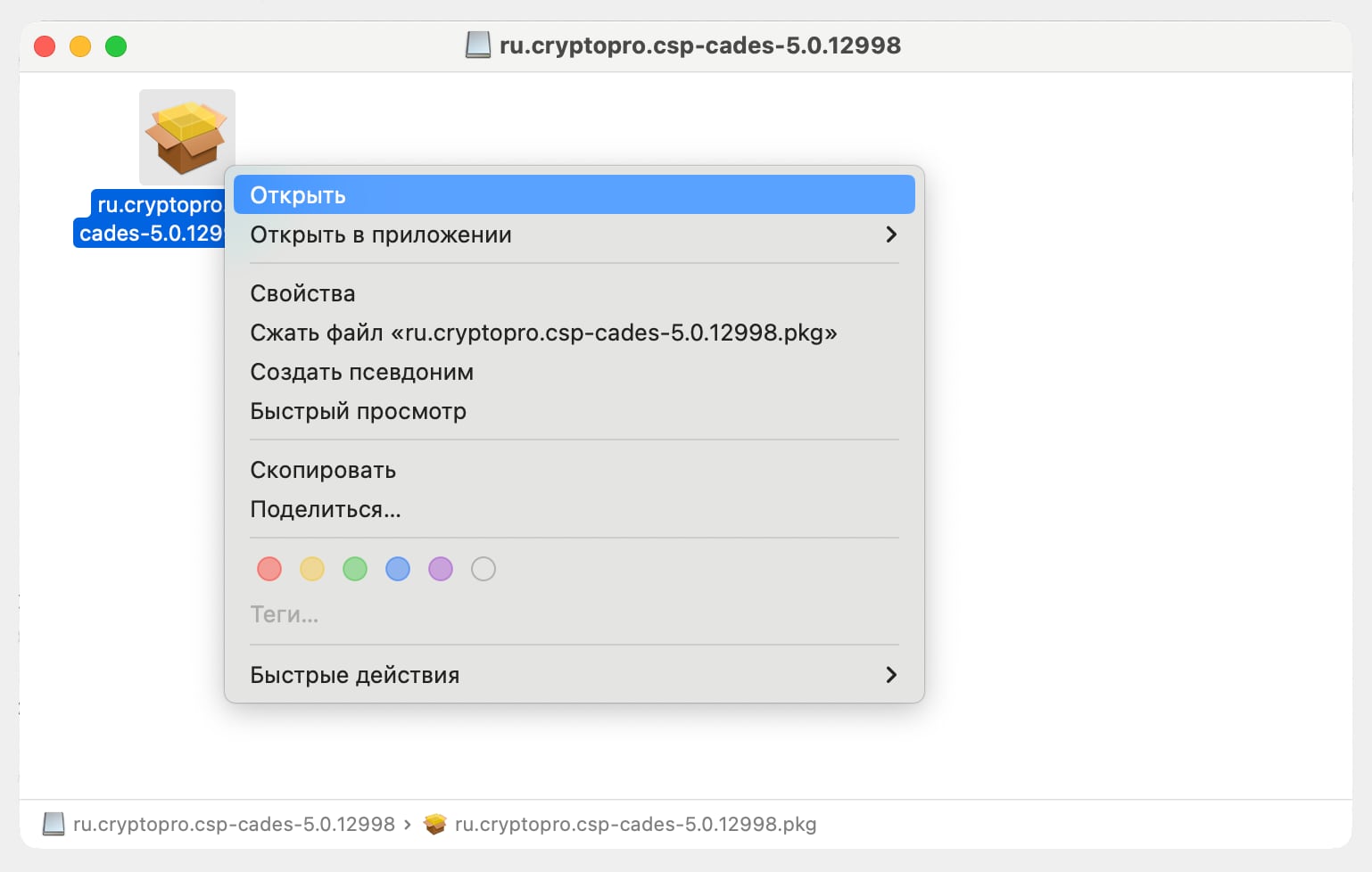Select "Создать псевдоним" menu item

coord(361,372)
